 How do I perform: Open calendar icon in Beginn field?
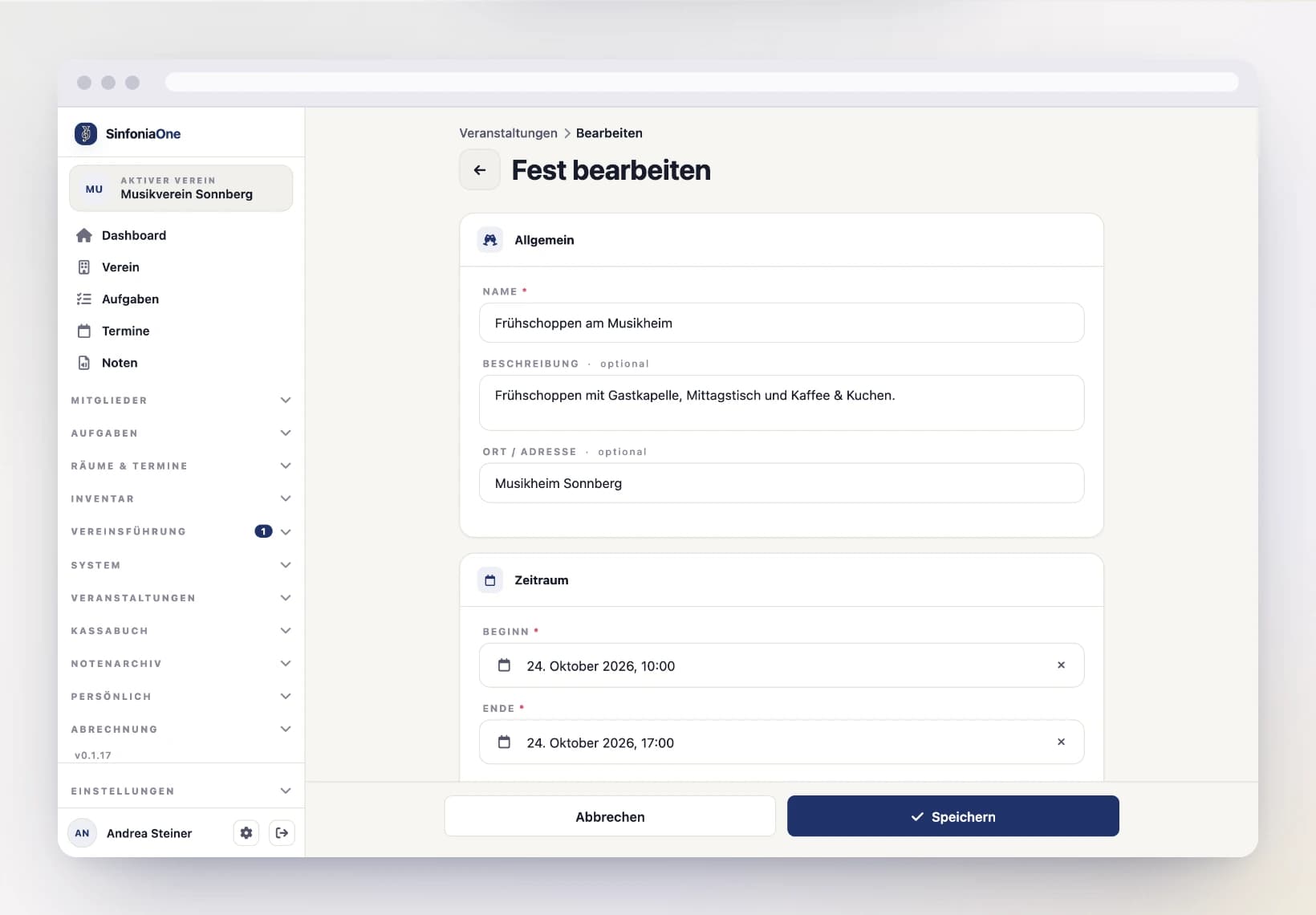[504, 665]
